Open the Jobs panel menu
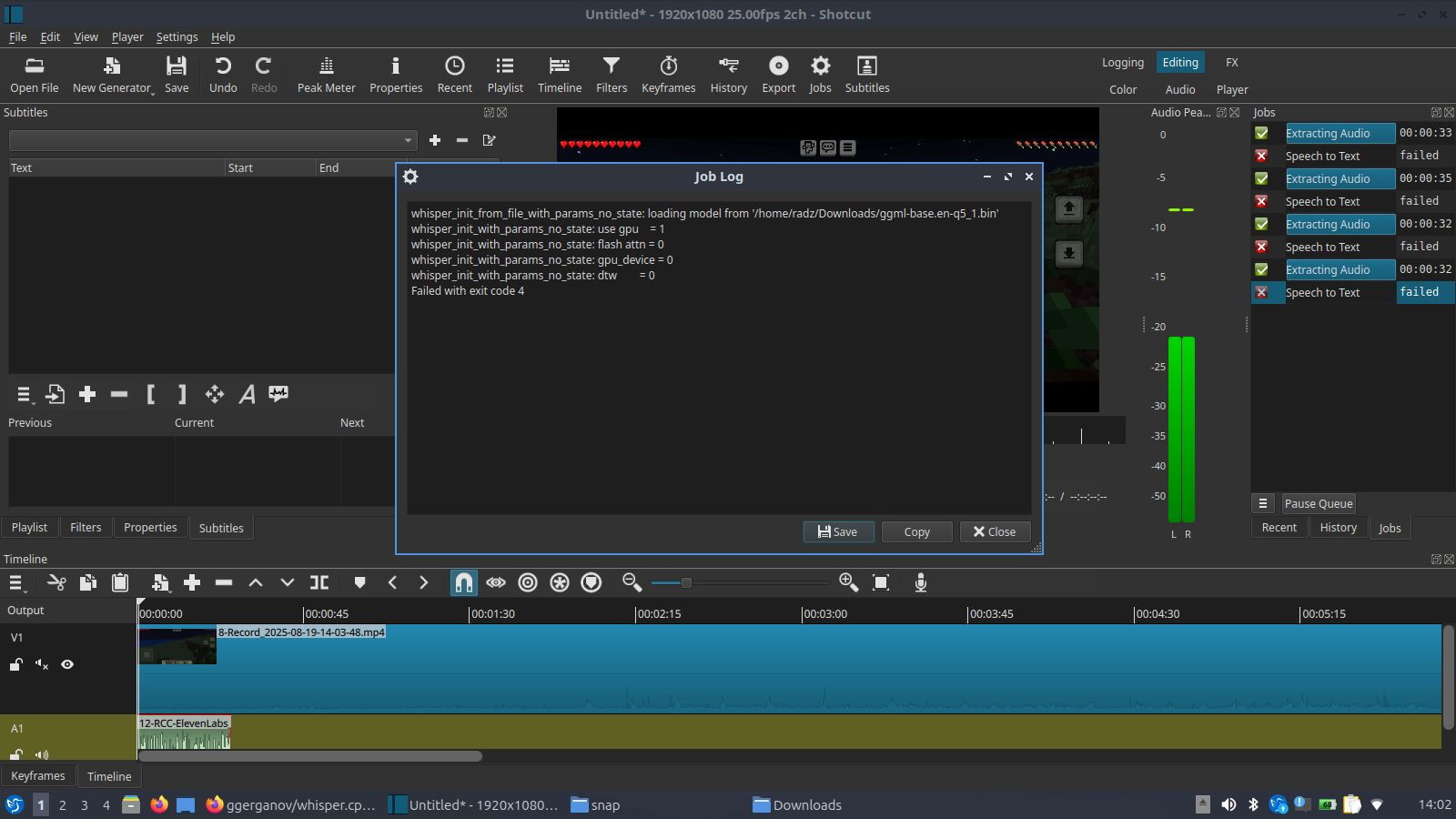Screen dimensions: 1456x819 click(1263, 503)
